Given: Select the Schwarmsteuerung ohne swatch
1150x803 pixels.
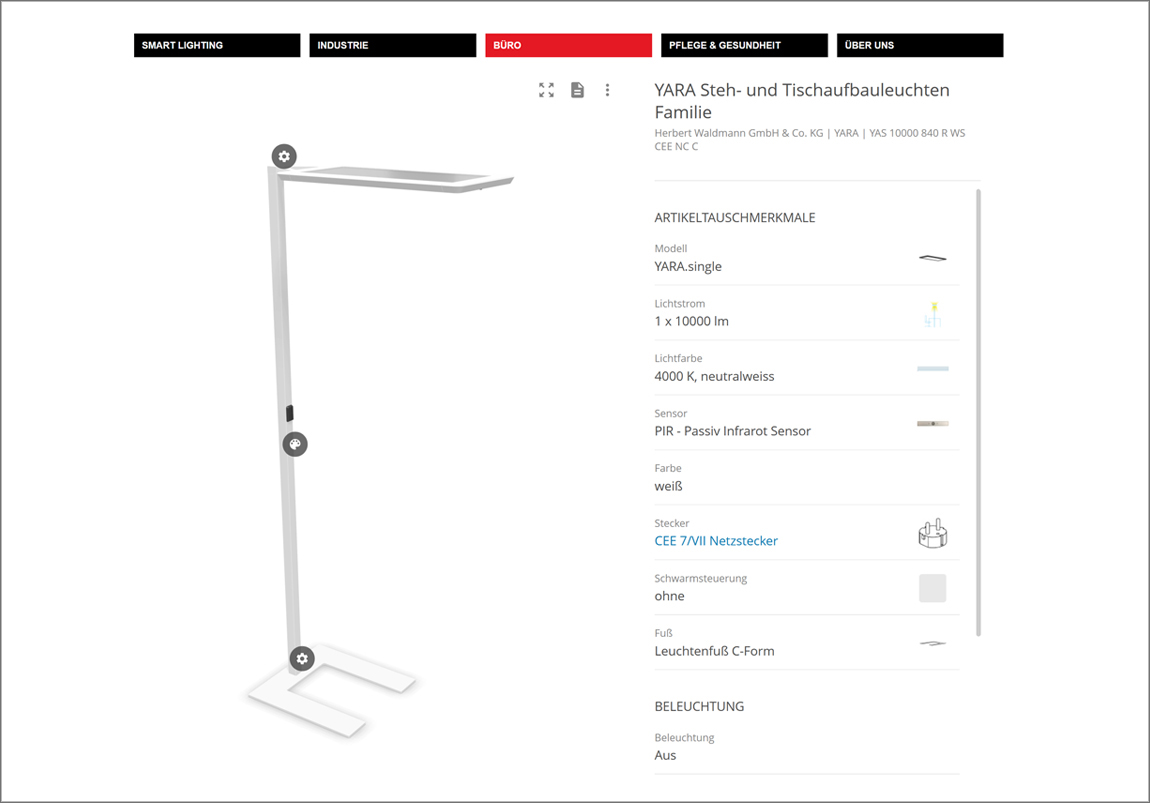Looking at the screenshot, I should (x=932, y=588).
